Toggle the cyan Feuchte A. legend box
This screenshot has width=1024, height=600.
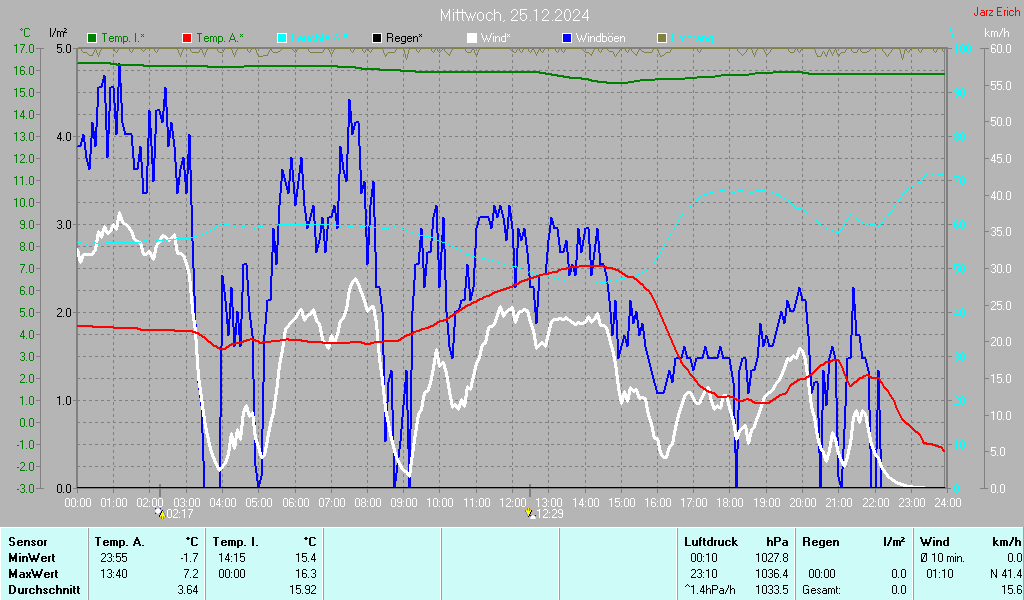pos(282,38)
